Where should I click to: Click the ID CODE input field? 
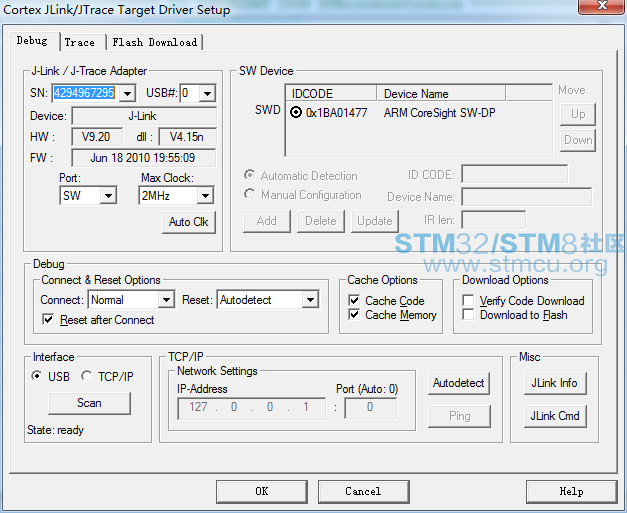[x=514, y=174]
